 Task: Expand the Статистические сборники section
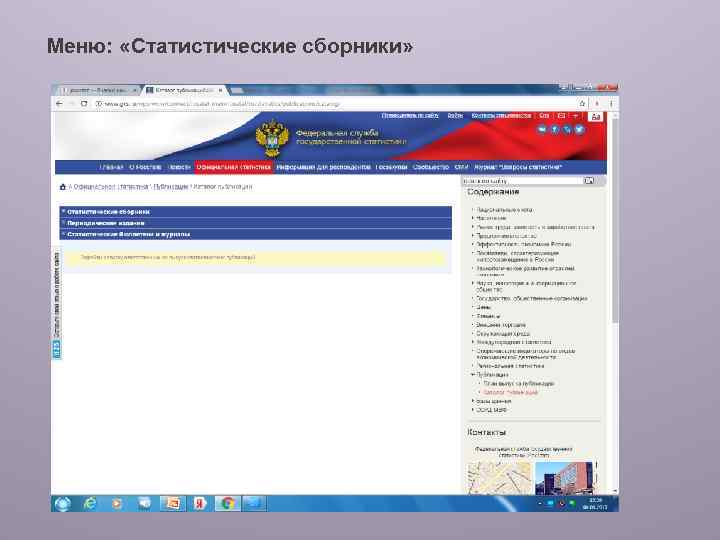[256, 212]
